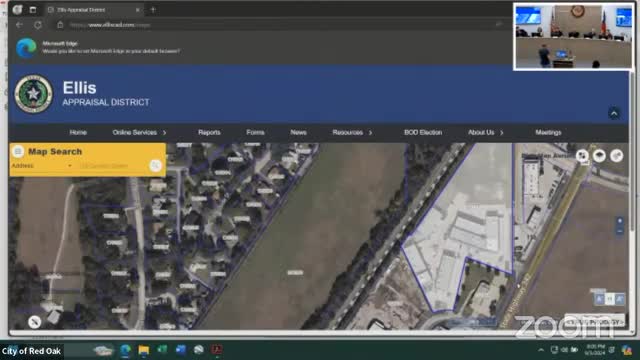640x360 pixels.
Task: Click the magnifier search button in Map Search
Action: pyautogui.click(x=155, y=165)
